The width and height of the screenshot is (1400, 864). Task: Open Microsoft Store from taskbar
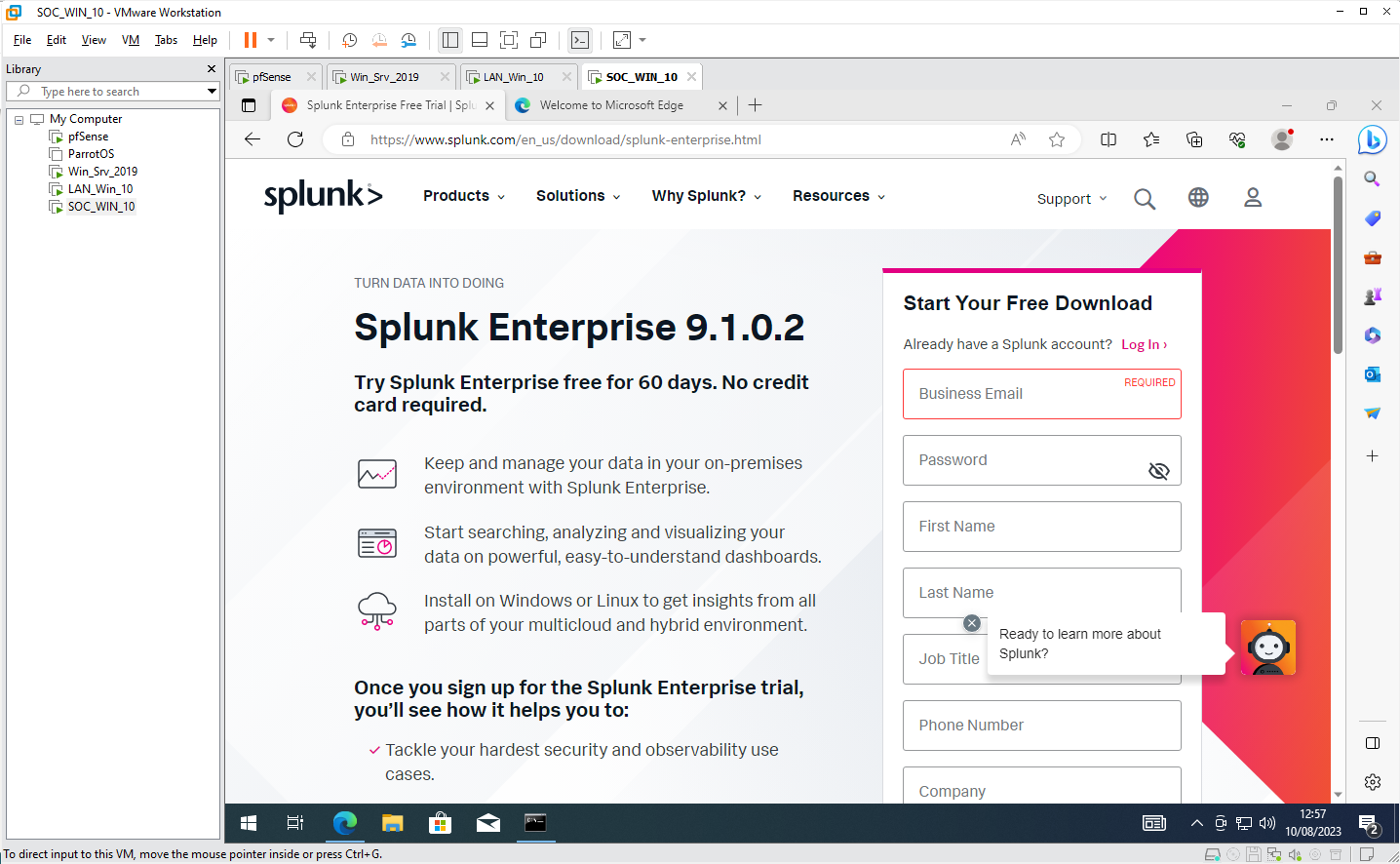point(441,823)
